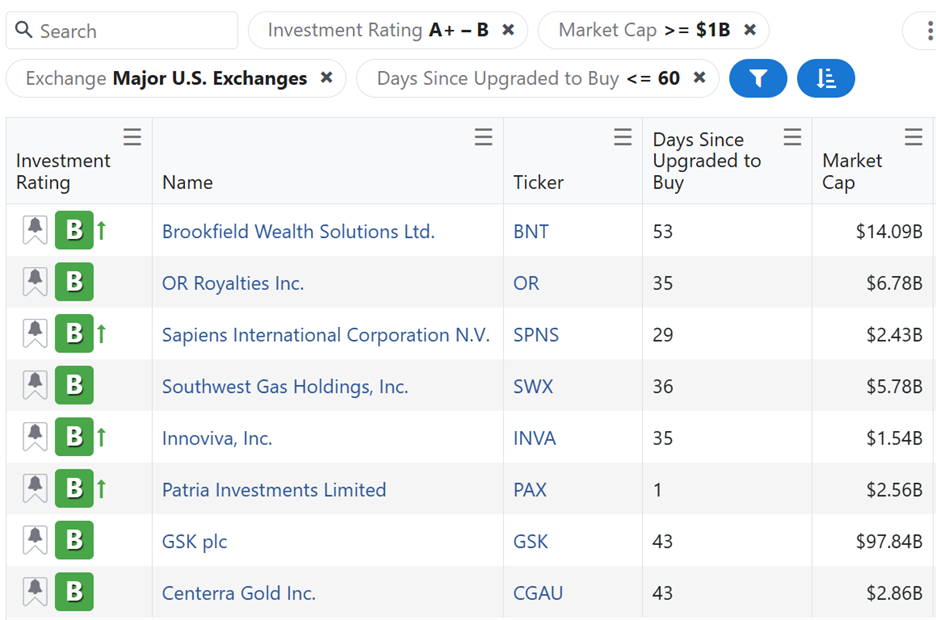The width and height of the screenshot is (936, 620).
Task: Toggle alert bell for Patria Investments Limited
Action: [35, 489]
